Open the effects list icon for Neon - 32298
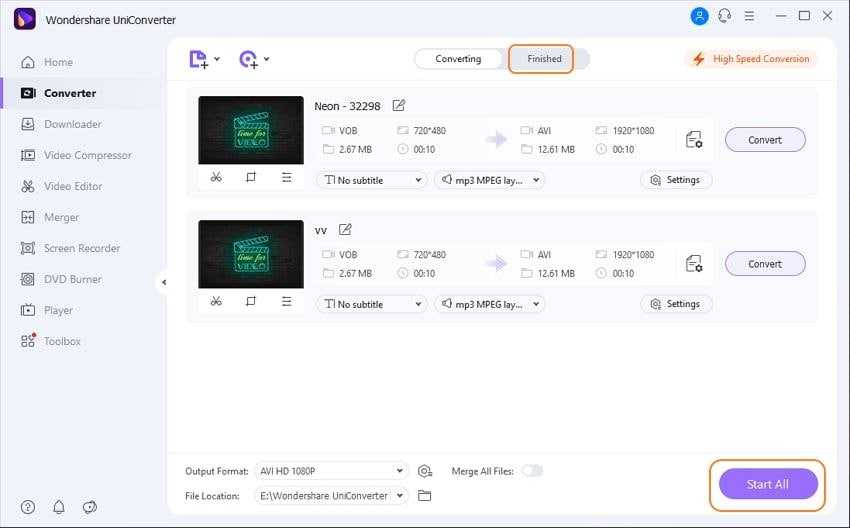850x528 pixels. coord(286,177)
